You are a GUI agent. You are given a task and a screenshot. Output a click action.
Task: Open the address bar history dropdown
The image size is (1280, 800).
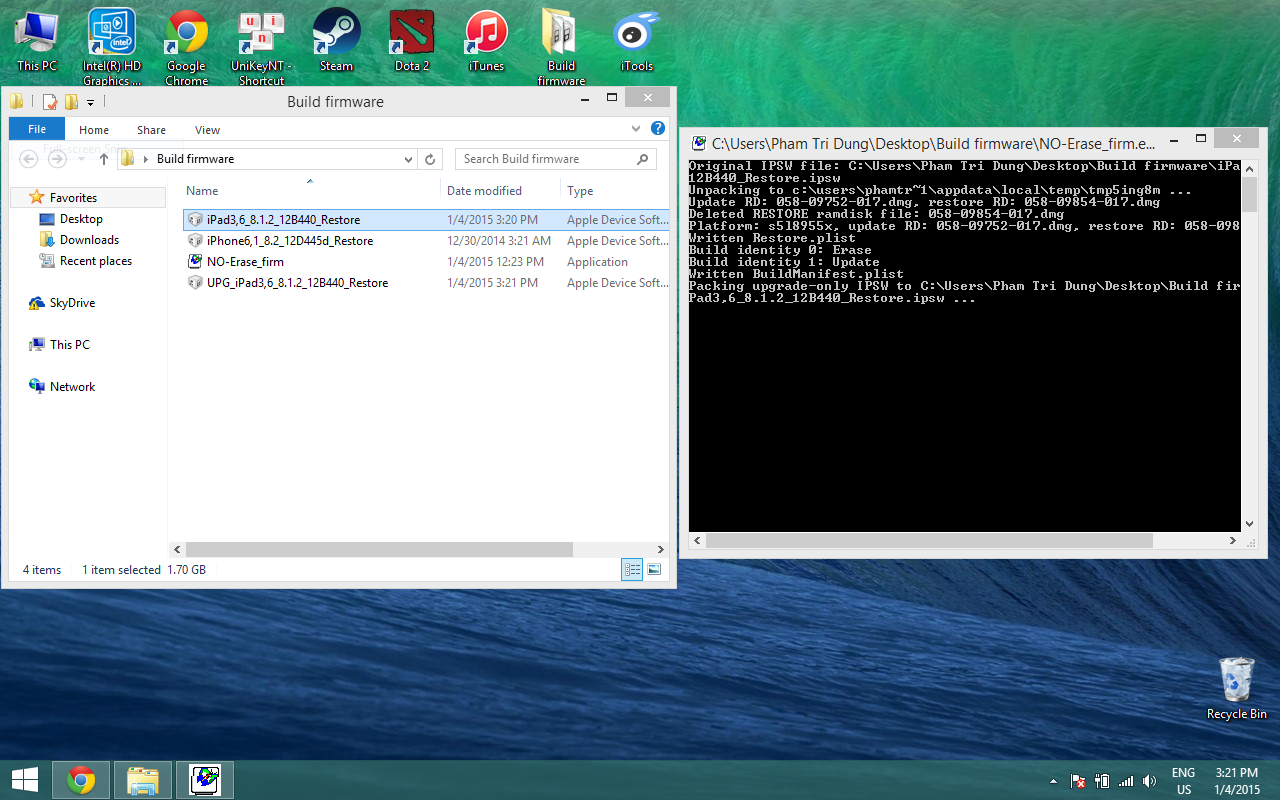click(408, 159)
